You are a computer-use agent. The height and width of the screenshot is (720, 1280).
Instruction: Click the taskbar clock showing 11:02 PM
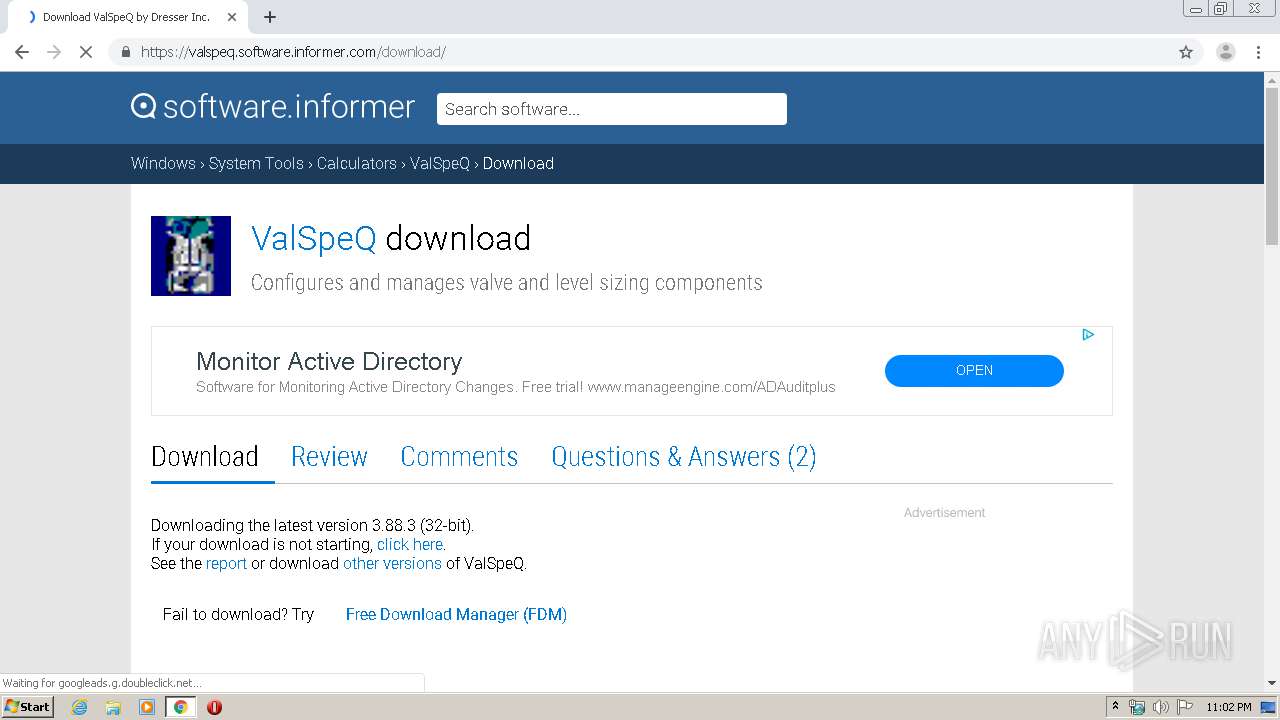pos(1229,707)
